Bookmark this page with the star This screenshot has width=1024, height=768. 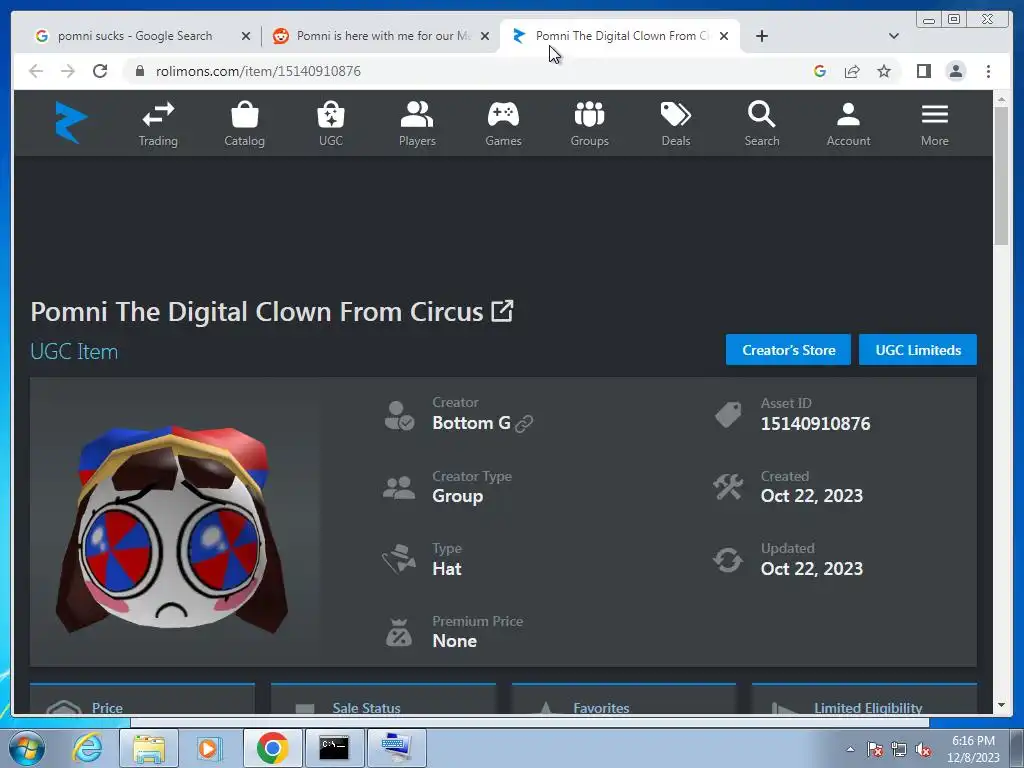click(884, 71)
